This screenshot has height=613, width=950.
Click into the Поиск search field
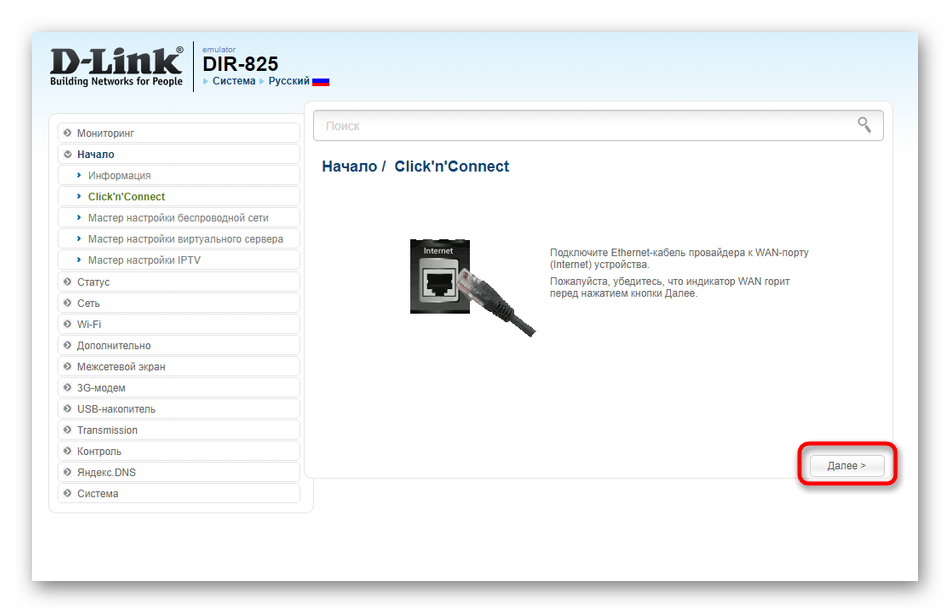[x=580, y=126]
